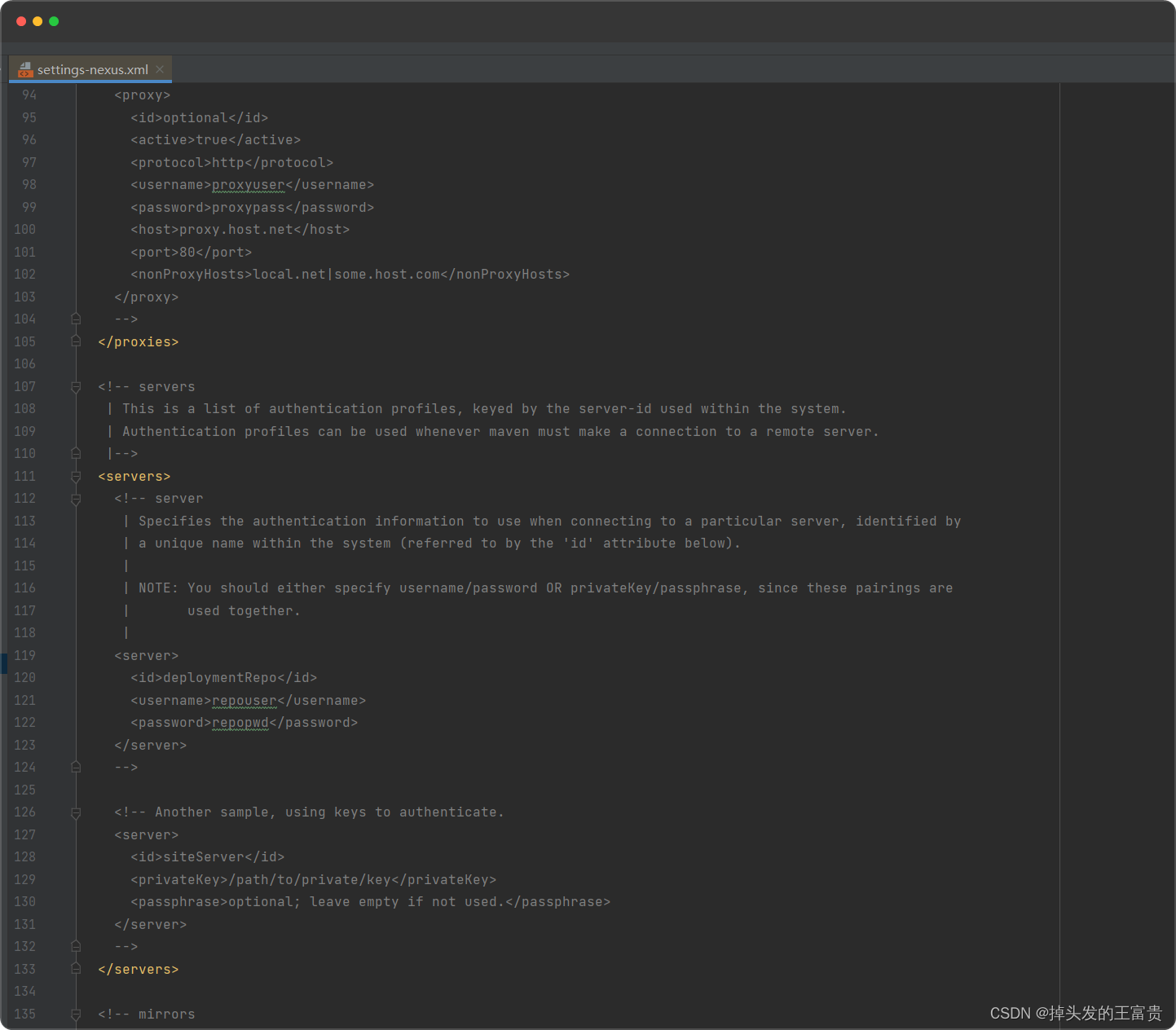The height and width of the screenshot is (1030, 1176).
Task: Click 'a unique name within the system' line
Action: (x=432, y=544)
